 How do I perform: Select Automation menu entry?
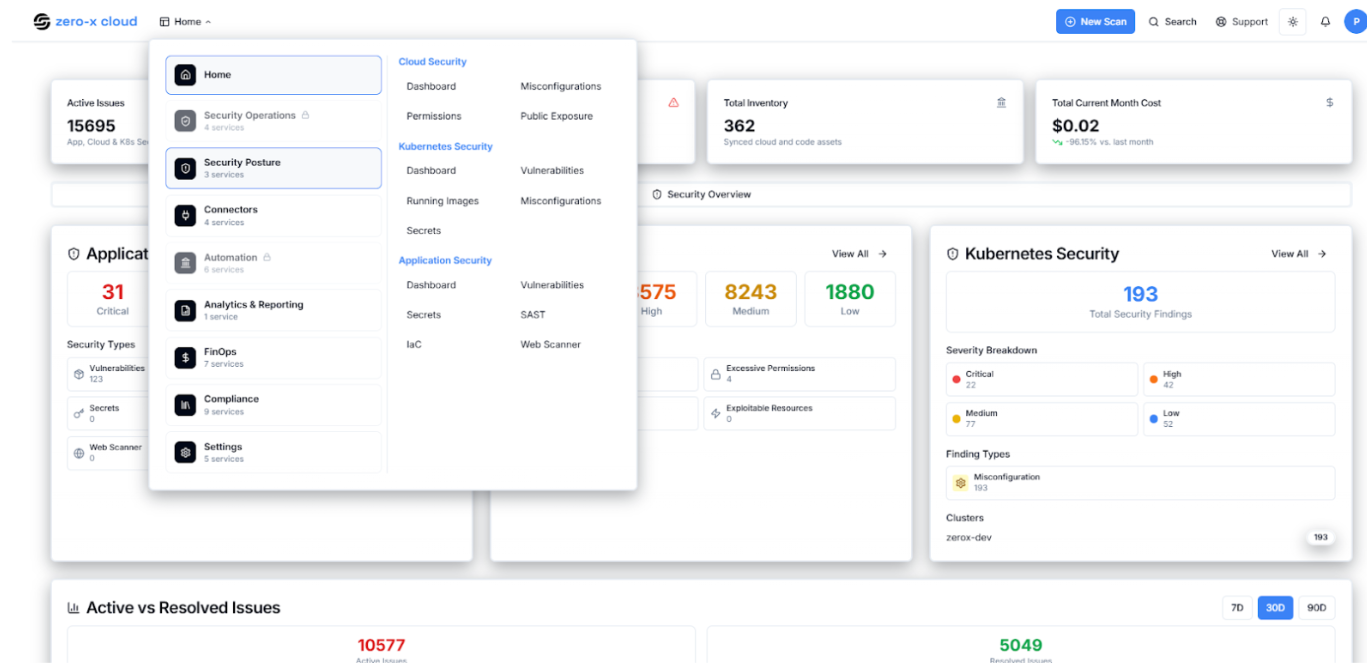coord(273,263)
